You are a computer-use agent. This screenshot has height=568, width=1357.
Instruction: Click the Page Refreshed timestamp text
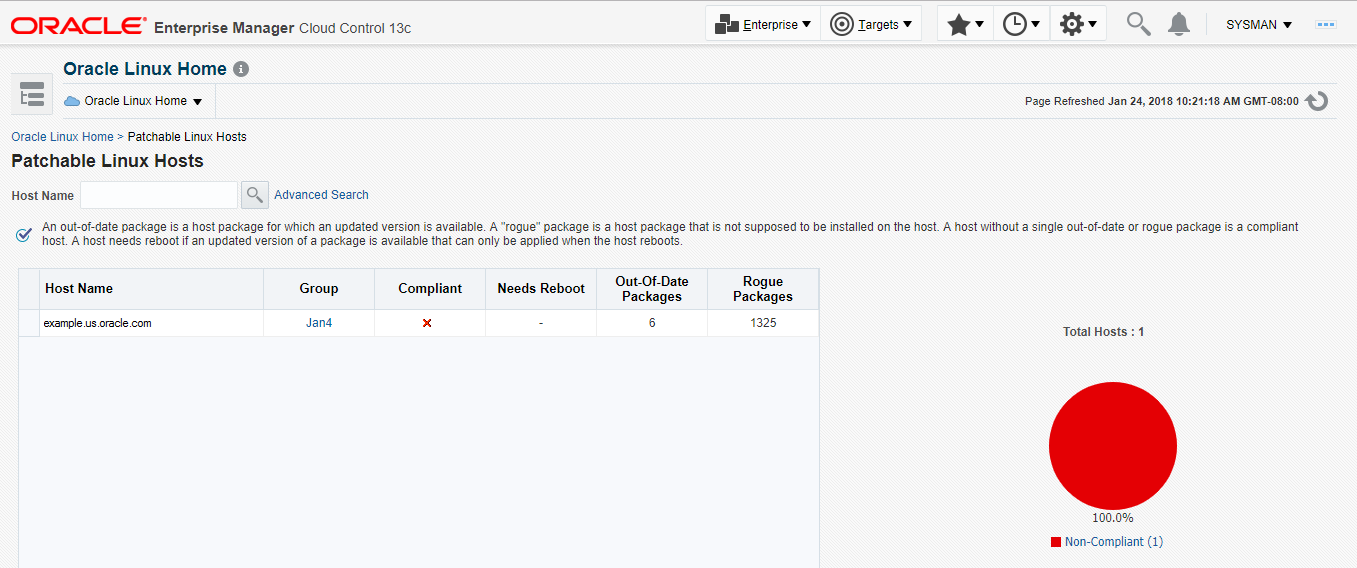[x=1162, y=101]
